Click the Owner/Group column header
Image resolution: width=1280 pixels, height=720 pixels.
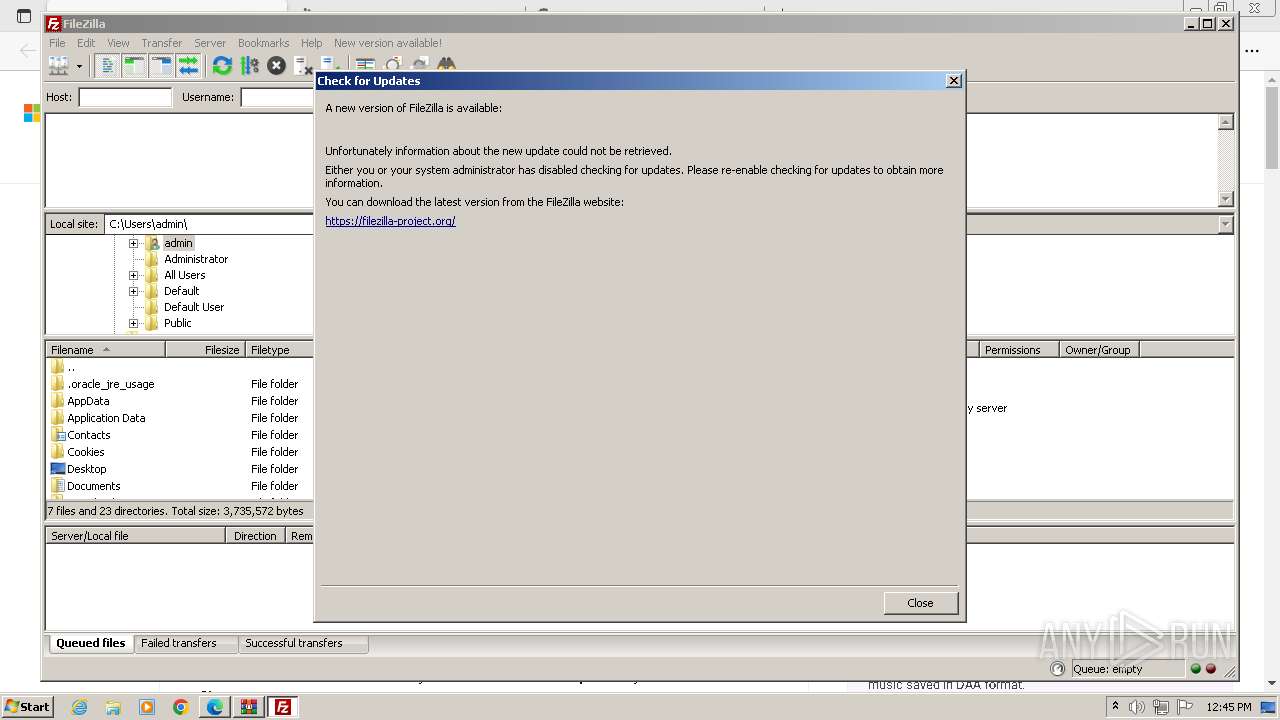tap(1099, 350)
